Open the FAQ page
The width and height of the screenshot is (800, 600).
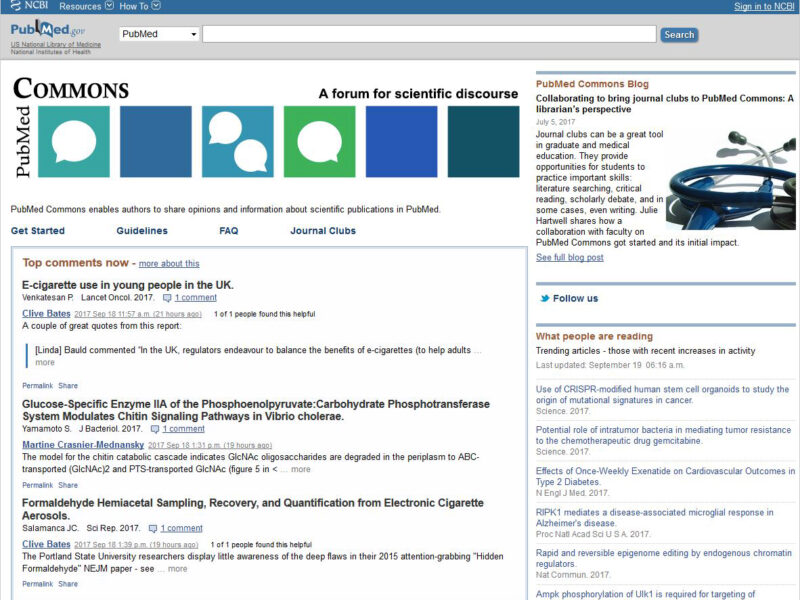click(229, 231)
